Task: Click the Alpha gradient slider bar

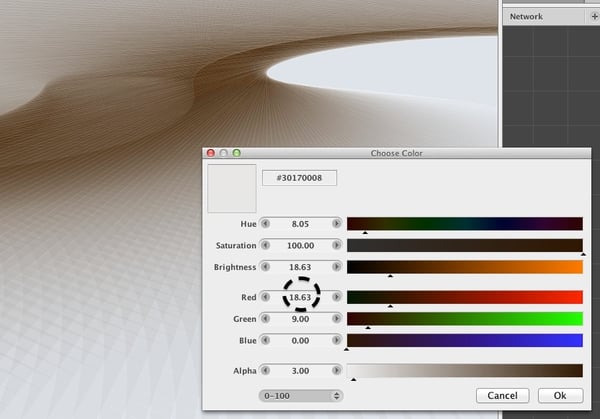Action: pyautogui.click(x=465, y=371)
